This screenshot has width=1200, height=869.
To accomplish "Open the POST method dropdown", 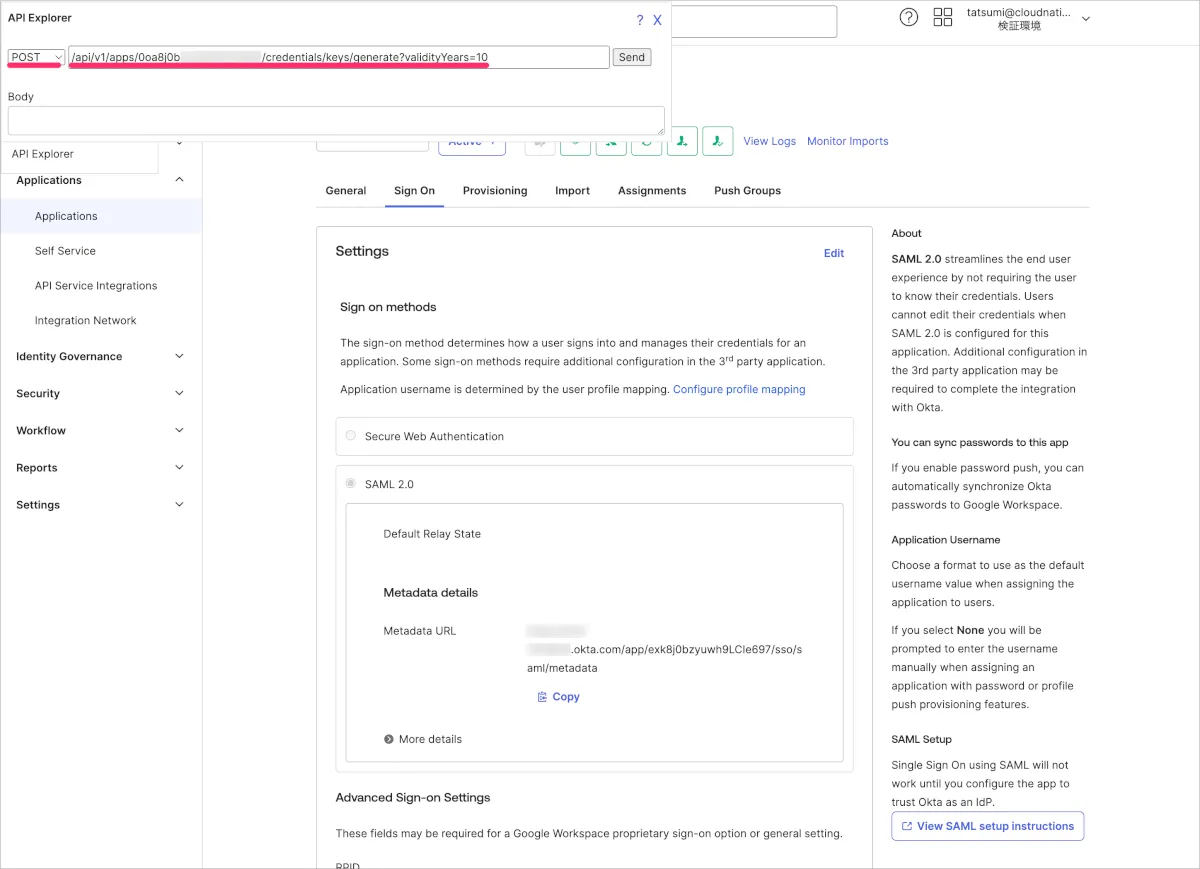I will pos(36,57).
